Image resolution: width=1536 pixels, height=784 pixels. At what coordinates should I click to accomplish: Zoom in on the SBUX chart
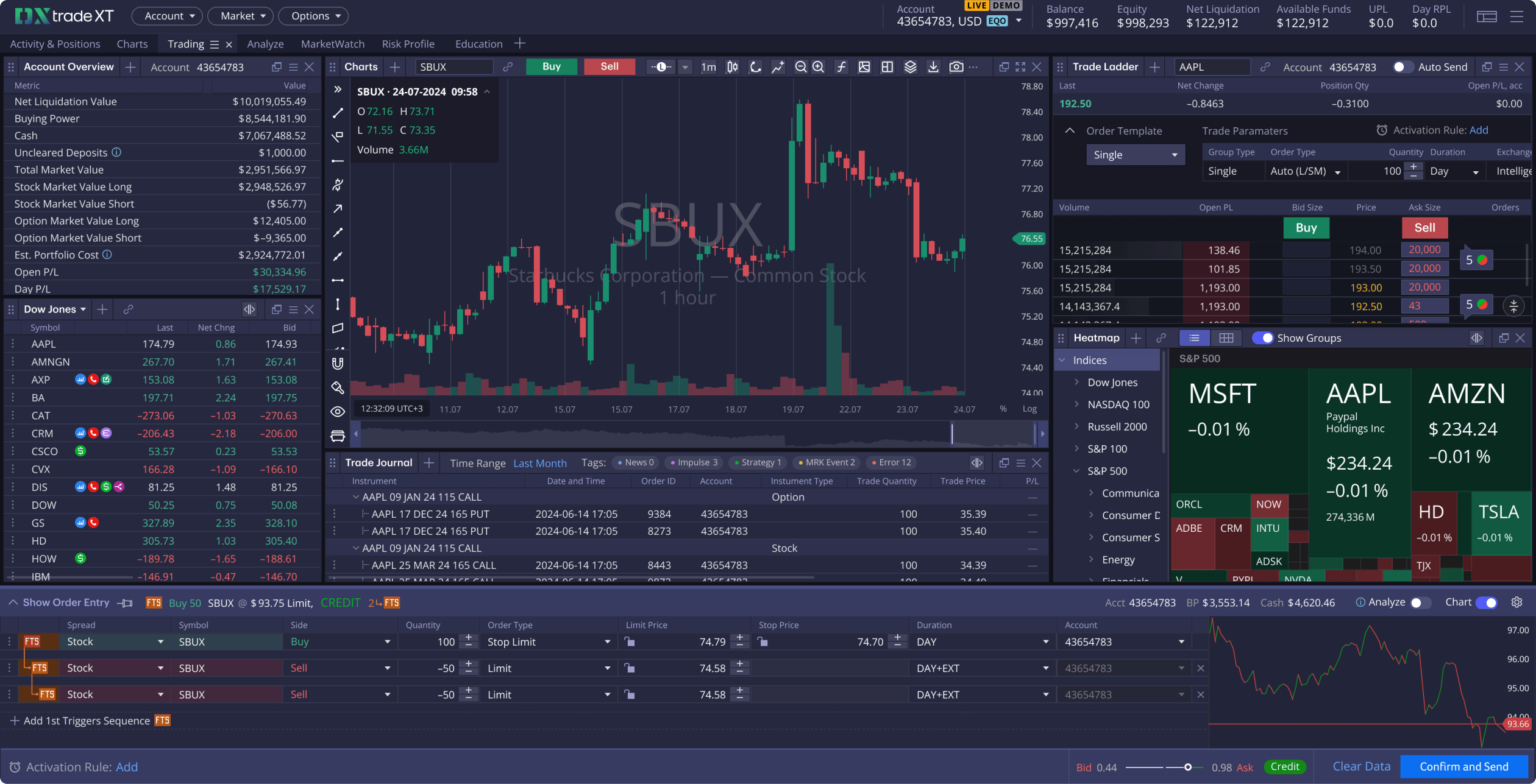(818, 67)
